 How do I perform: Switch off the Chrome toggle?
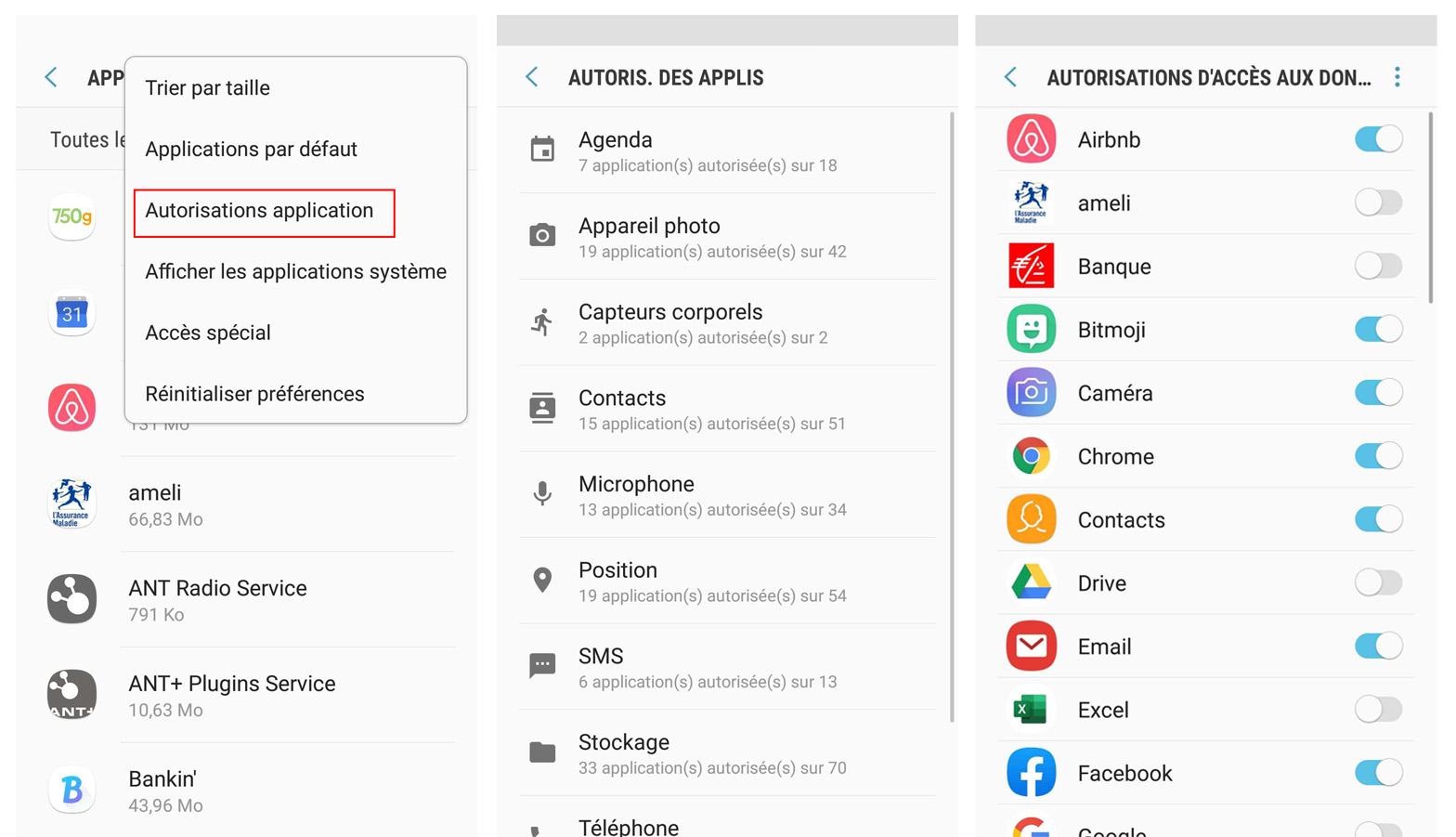click(x=1379, y=456)
